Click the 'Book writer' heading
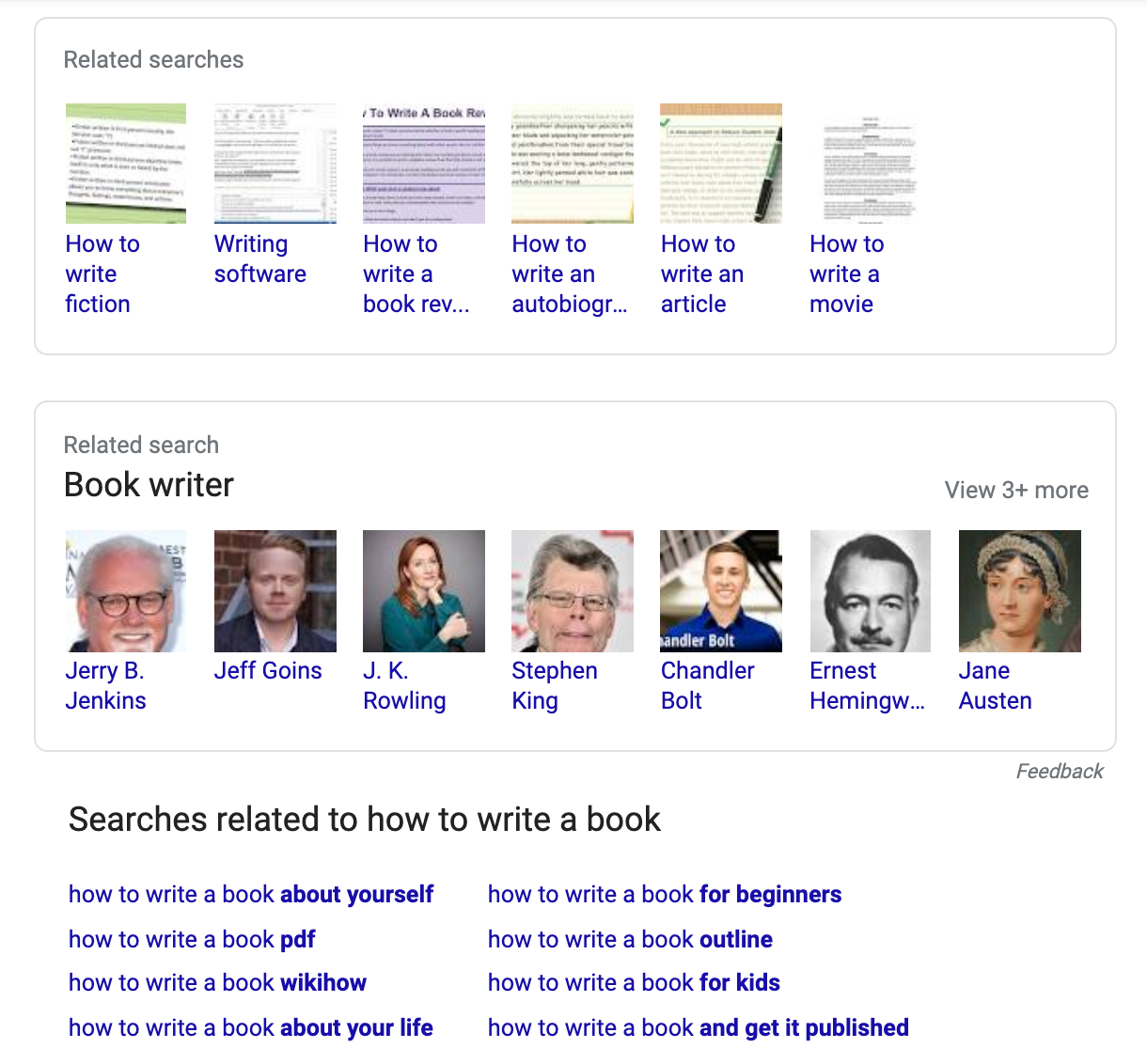The height and width of the screenshot is (1064, 1147). 149,485
